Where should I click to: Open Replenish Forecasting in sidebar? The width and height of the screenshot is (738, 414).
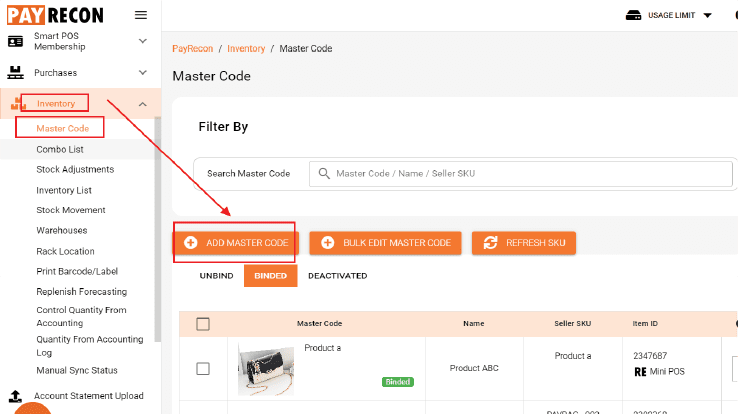82,292
